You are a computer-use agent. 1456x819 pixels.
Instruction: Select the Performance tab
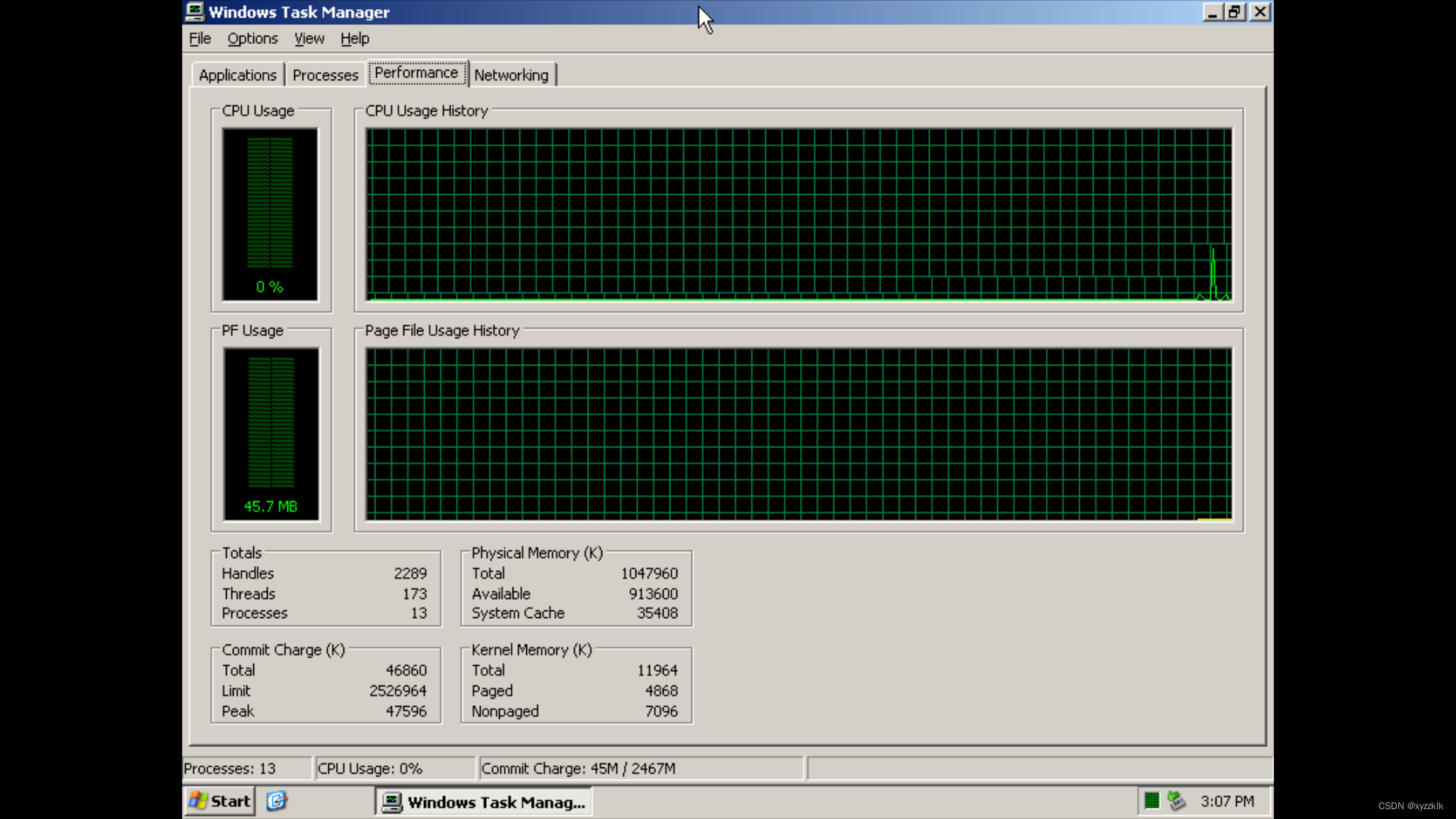(416, 73)
